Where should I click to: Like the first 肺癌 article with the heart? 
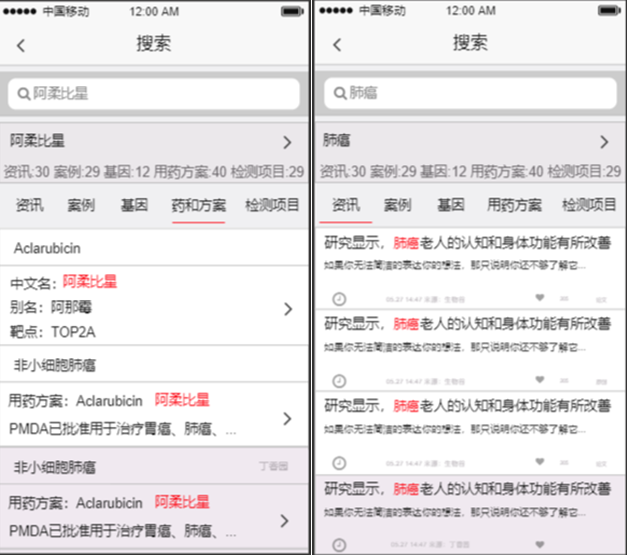point(540,298)
